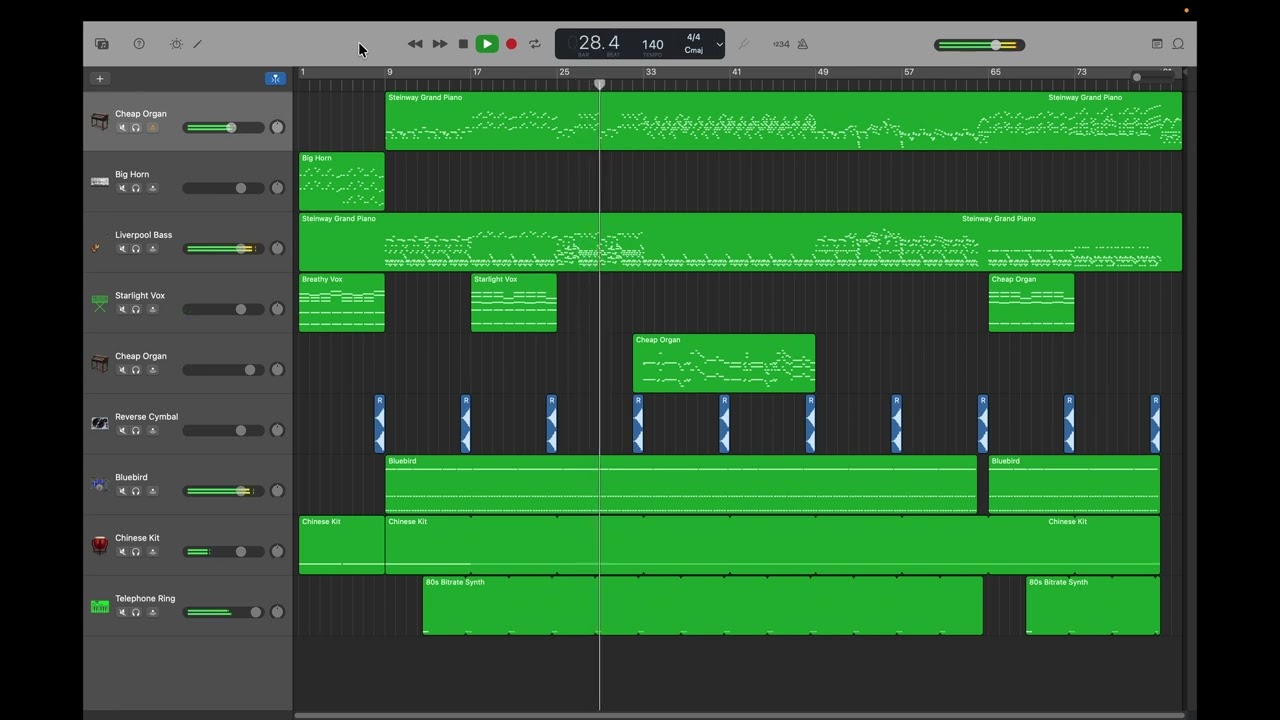This screenshot has width=1280, height=720.
Task: Select the first 80s Bitrate Synth region
Action: click(x=703, y=605)
